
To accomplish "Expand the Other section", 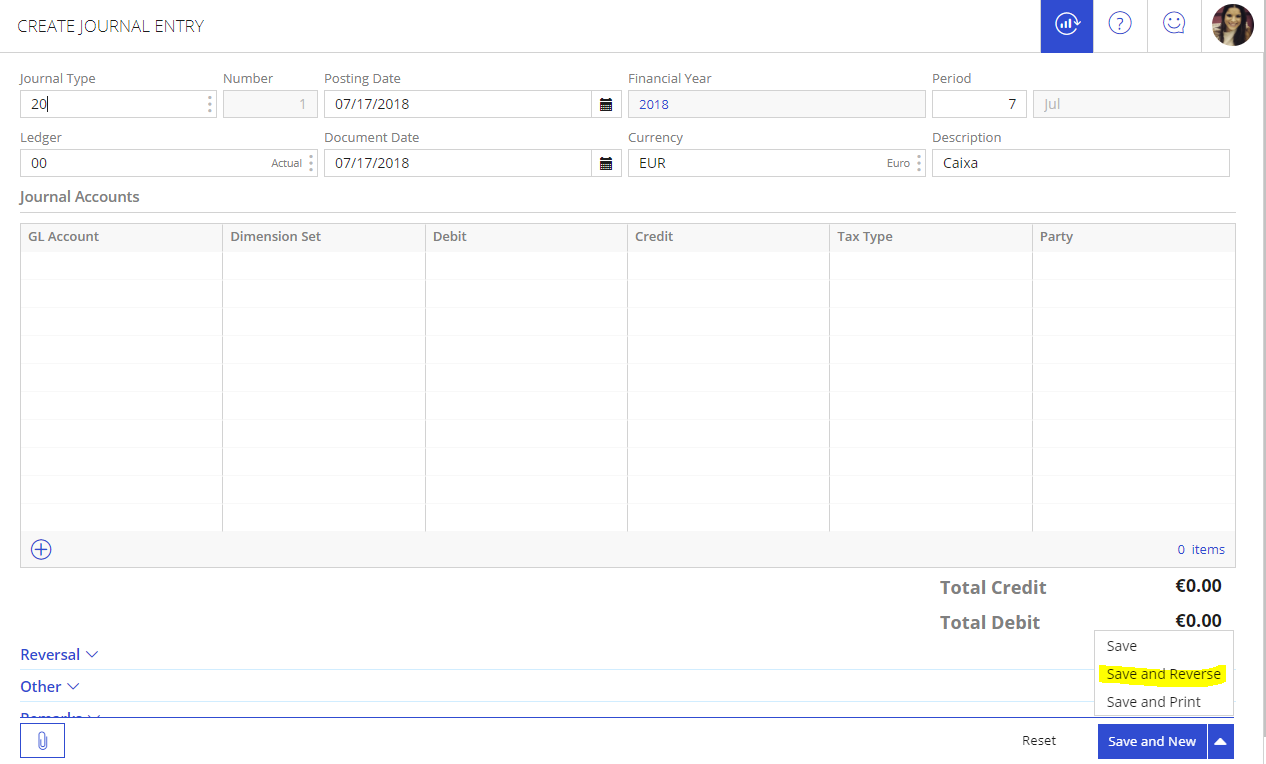I will click(49, 687).
